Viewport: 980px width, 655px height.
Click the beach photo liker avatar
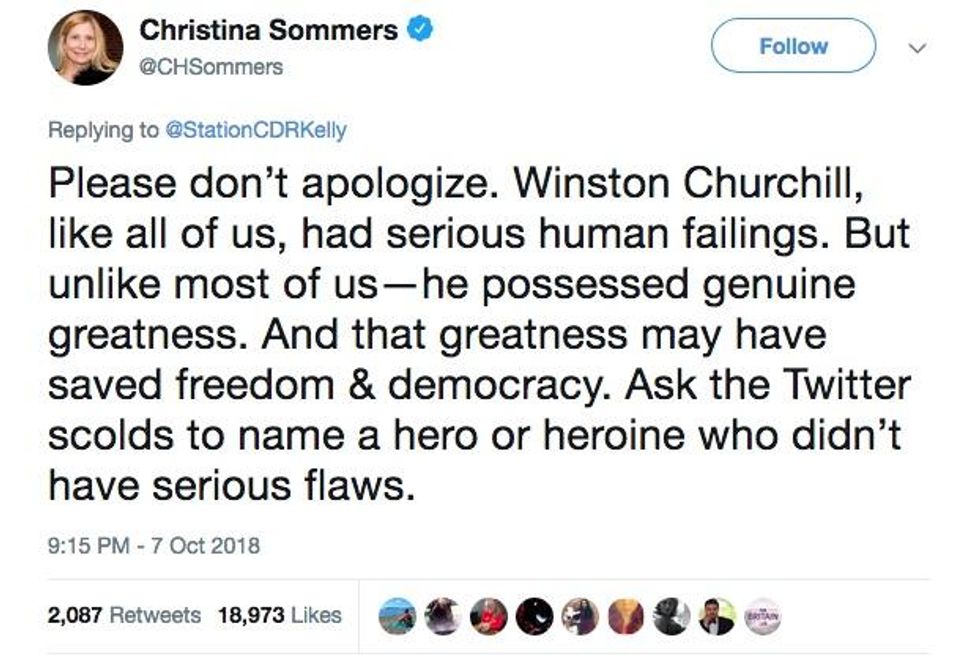click(397, 617)
